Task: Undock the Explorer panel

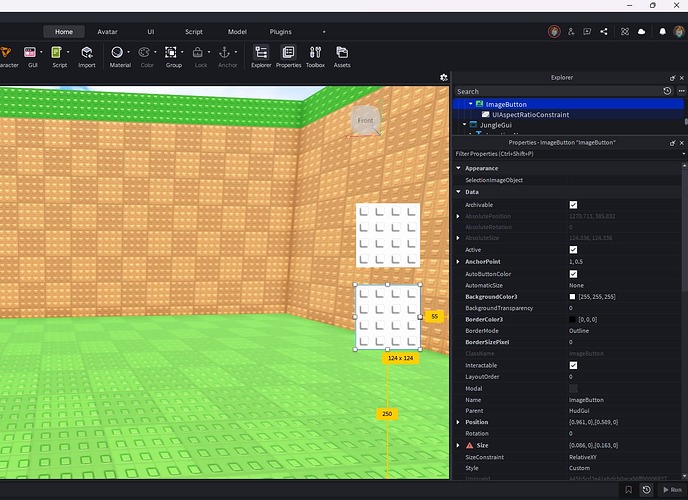Action: (672, 78)
